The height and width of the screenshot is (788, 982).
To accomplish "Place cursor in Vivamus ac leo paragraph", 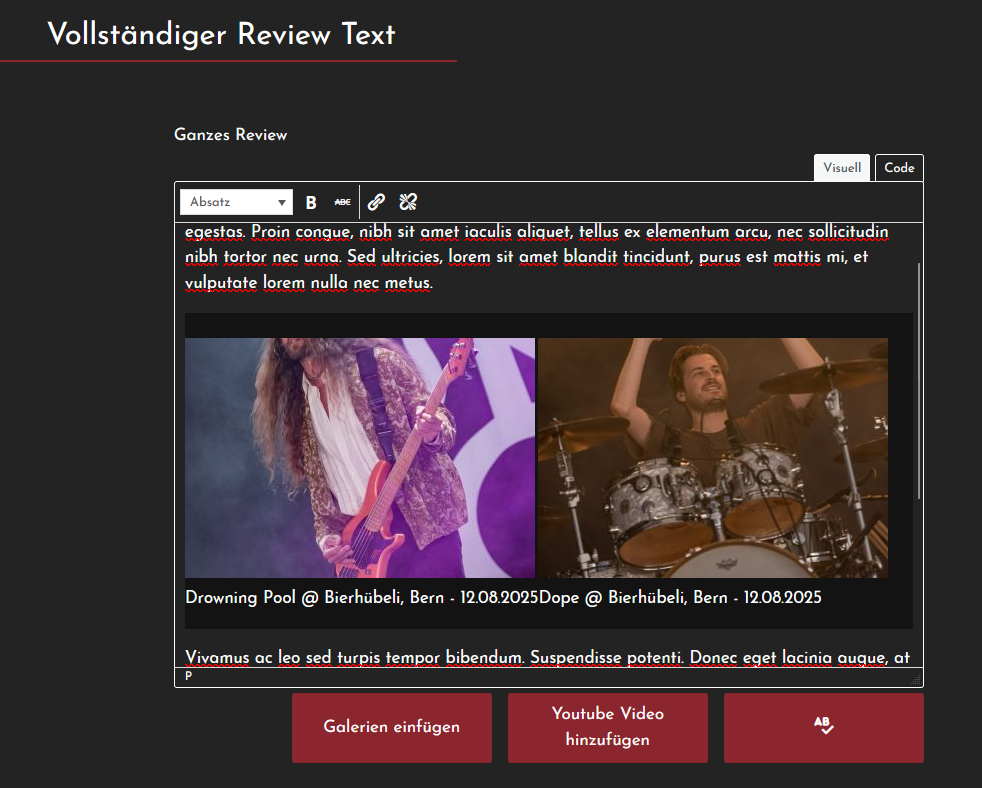I will coord(547,658).
